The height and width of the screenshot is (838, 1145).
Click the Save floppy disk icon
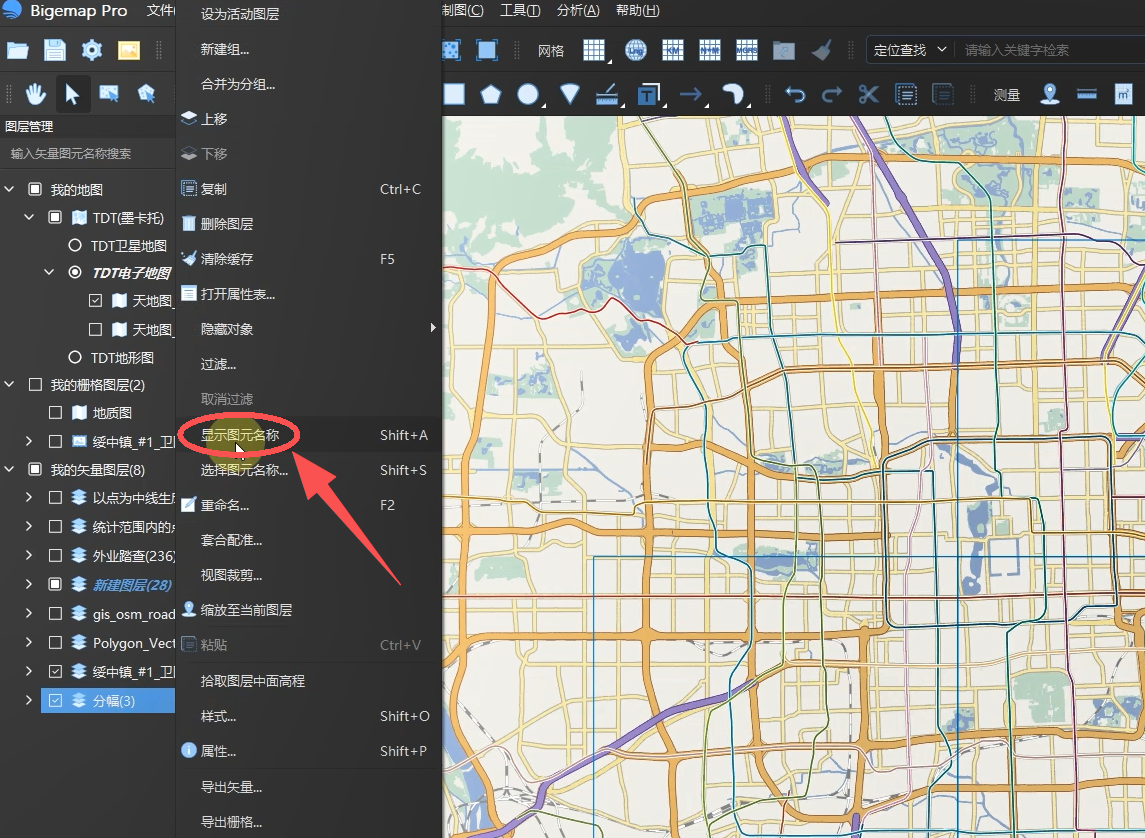point(55,50)
